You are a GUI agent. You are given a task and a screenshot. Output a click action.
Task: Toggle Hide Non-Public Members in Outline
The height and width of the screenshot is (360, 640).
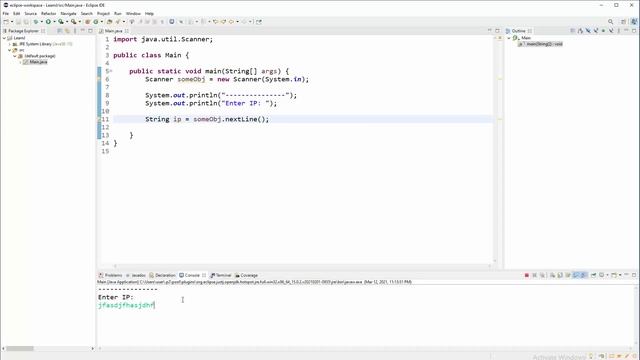(603, 31)
